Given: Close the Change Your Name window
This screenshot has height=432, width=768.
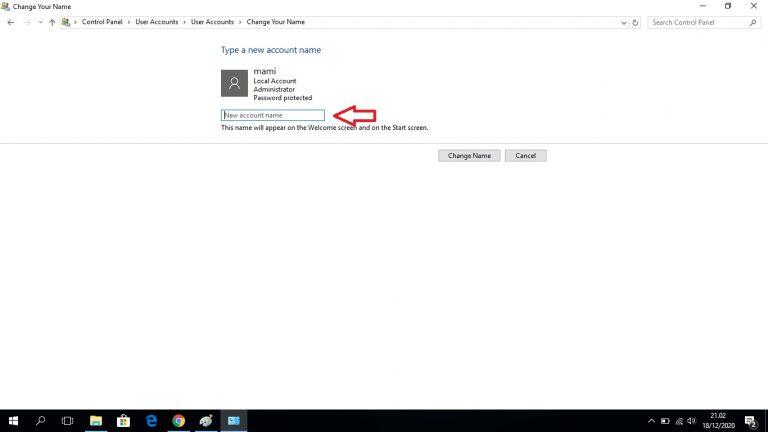Looking at the screenshot, I should pyautogui.click(x=754, y=6).
